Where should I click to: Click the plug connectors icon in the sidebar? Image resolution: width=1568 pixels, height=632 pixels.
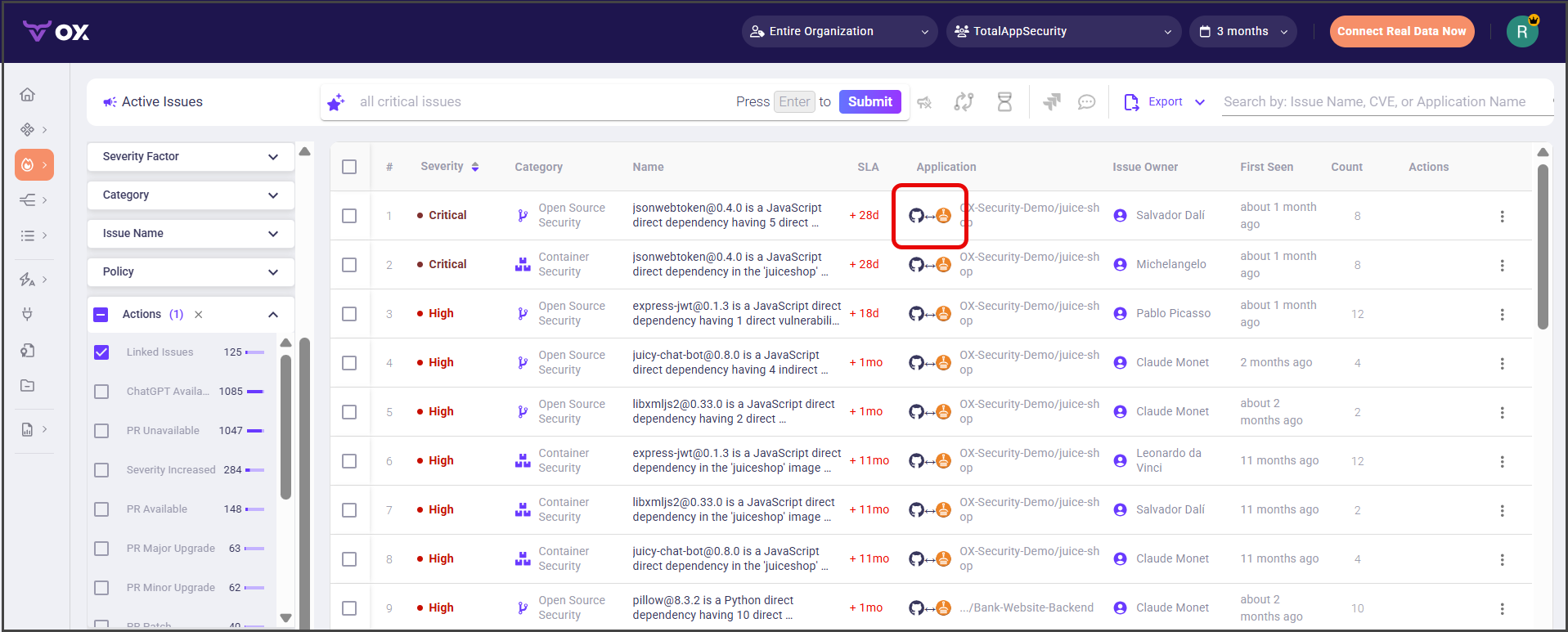[27, 314]
